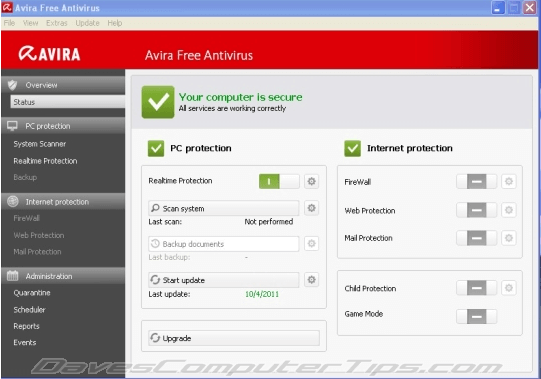Toggle the Web Protection switch

(x=476, y=210)
